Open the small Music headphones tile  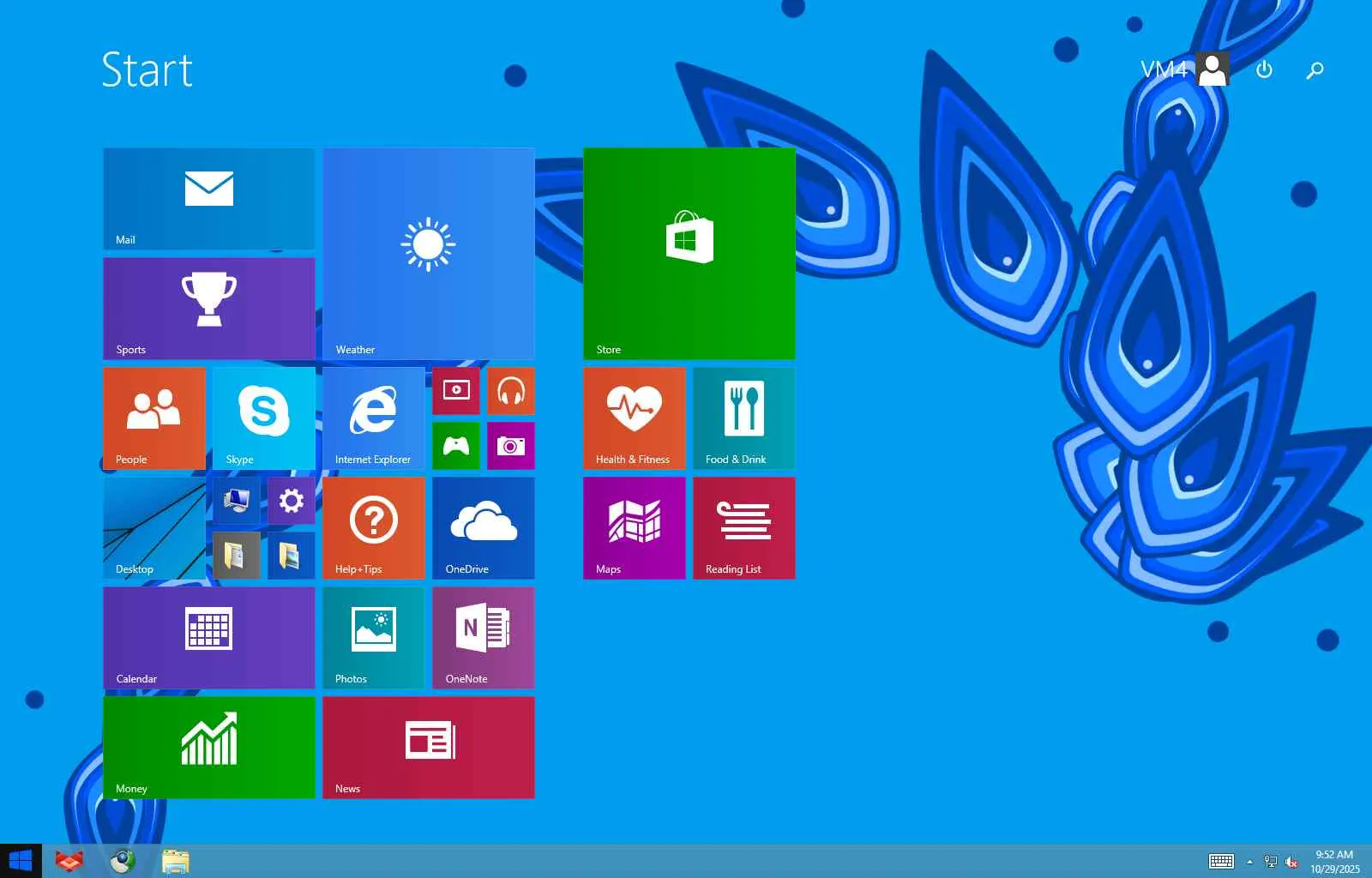511,391
